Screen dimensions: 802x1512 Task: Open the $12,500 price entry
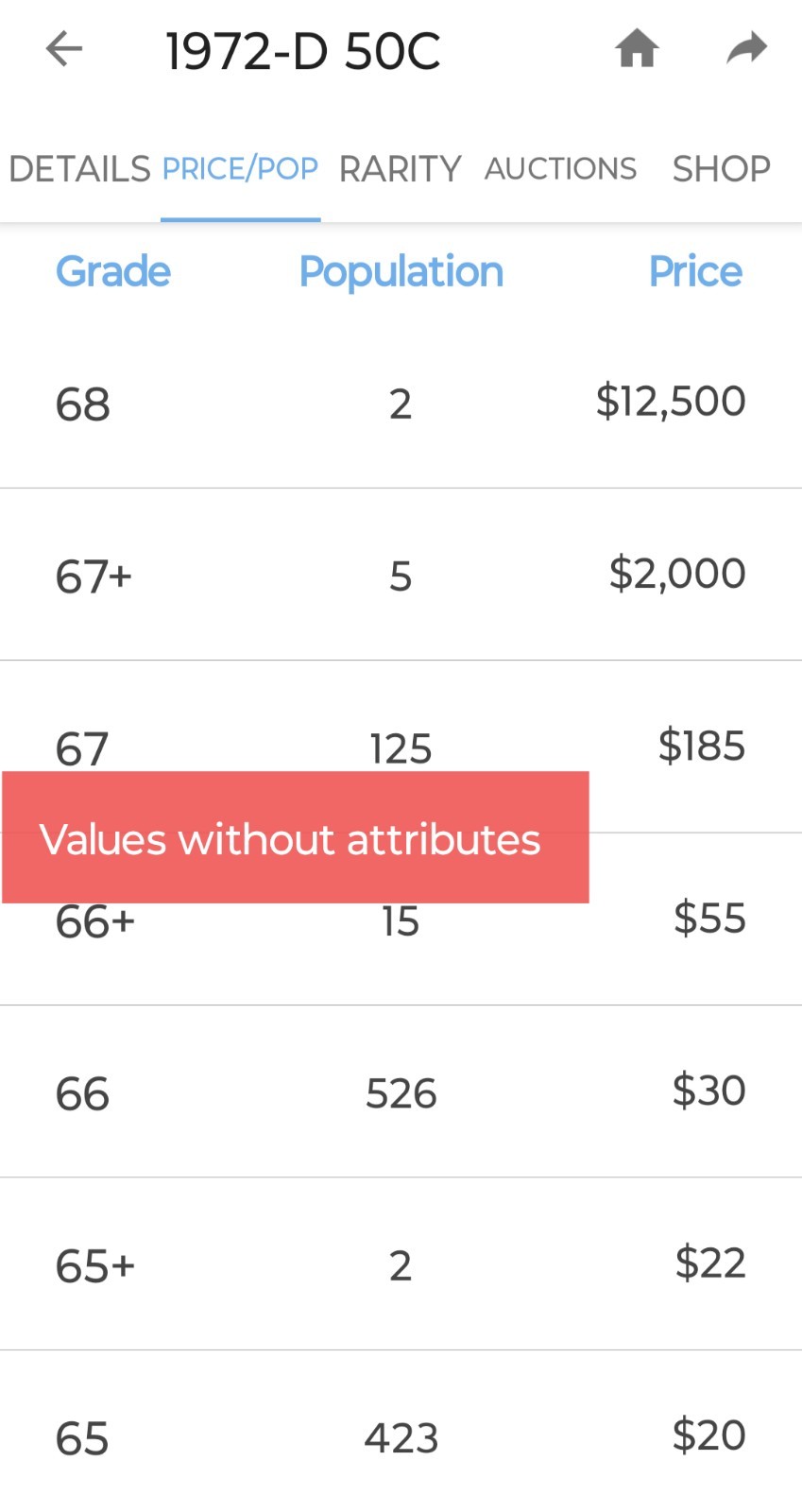tap(671, 402)
